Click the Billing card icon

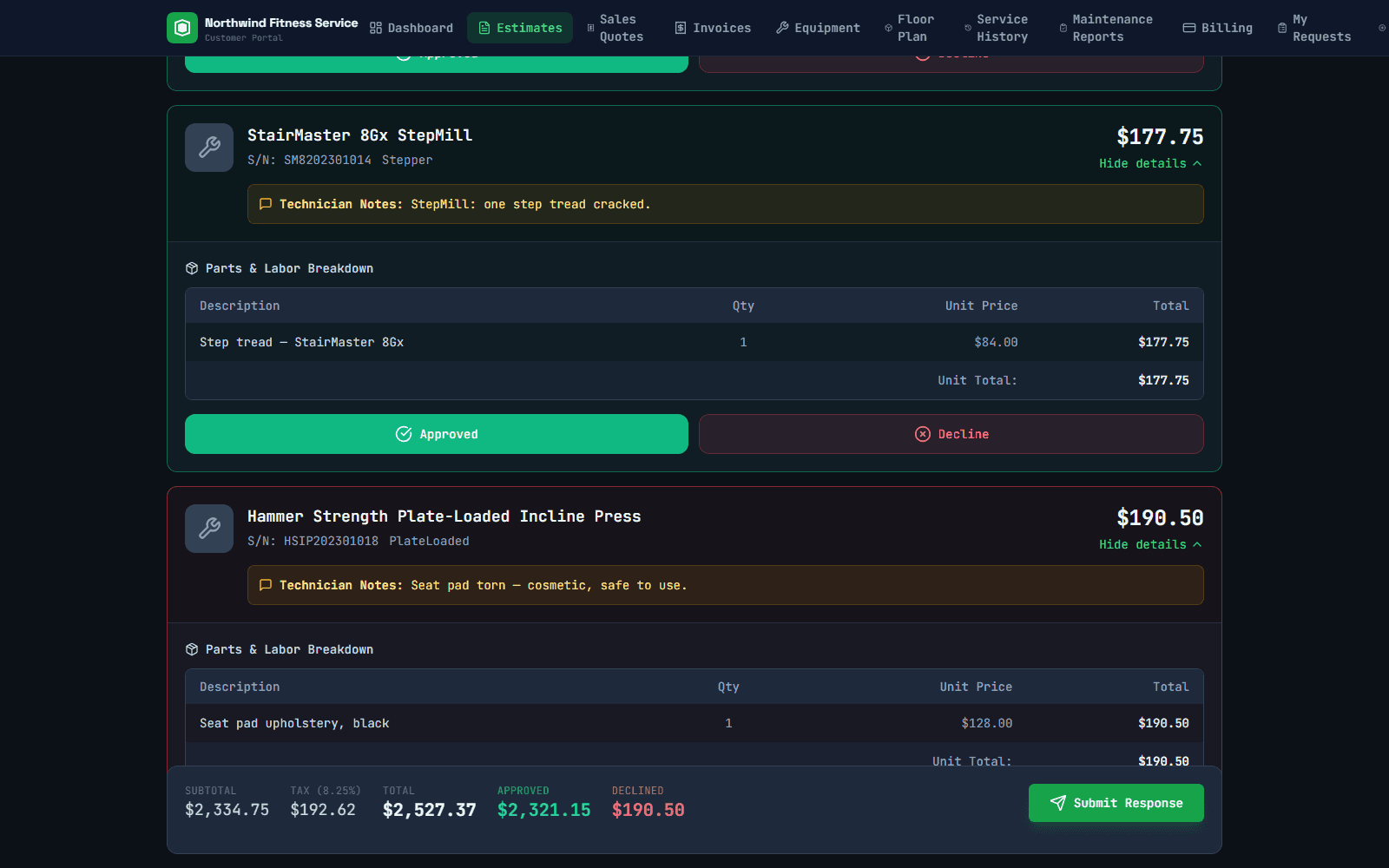[x=1189, y=28]
